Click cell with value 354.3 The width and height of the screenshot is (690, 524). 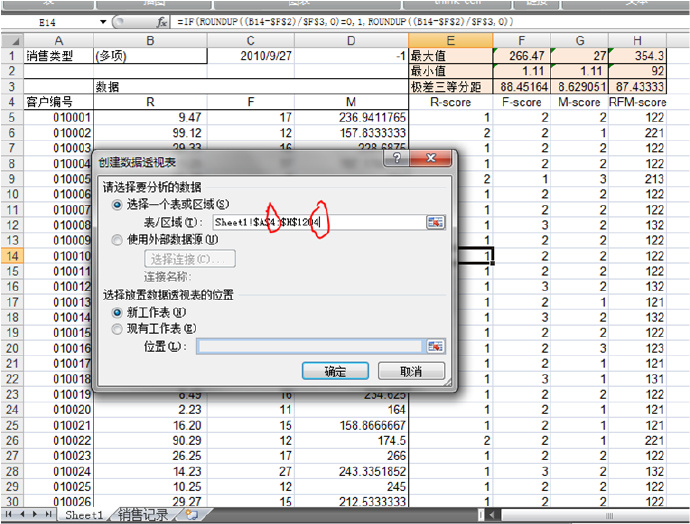637,56
